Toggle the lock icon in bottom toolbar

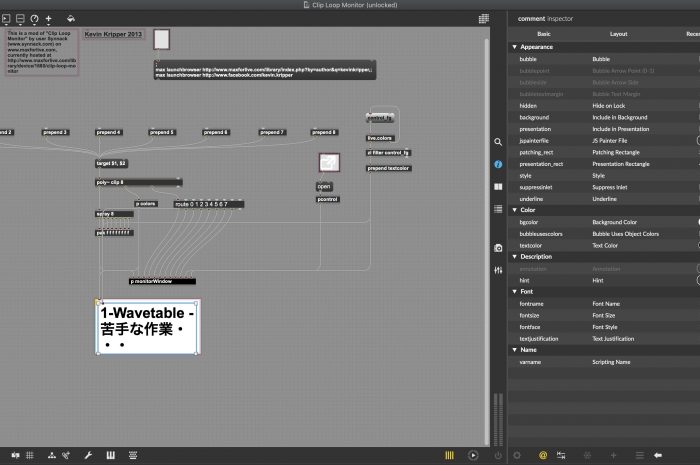pyautogui.click(x=16, y=455)
